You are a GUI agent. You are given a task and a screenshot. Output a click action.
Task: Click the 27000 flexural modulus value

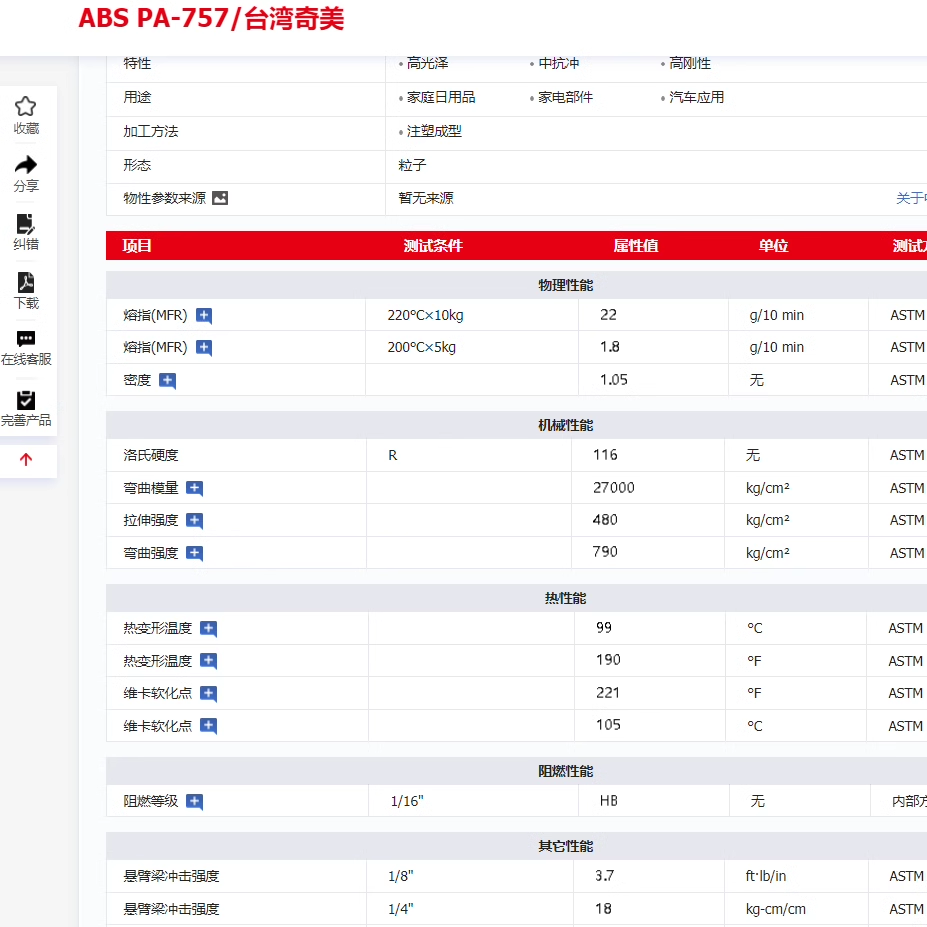point(614,488)
